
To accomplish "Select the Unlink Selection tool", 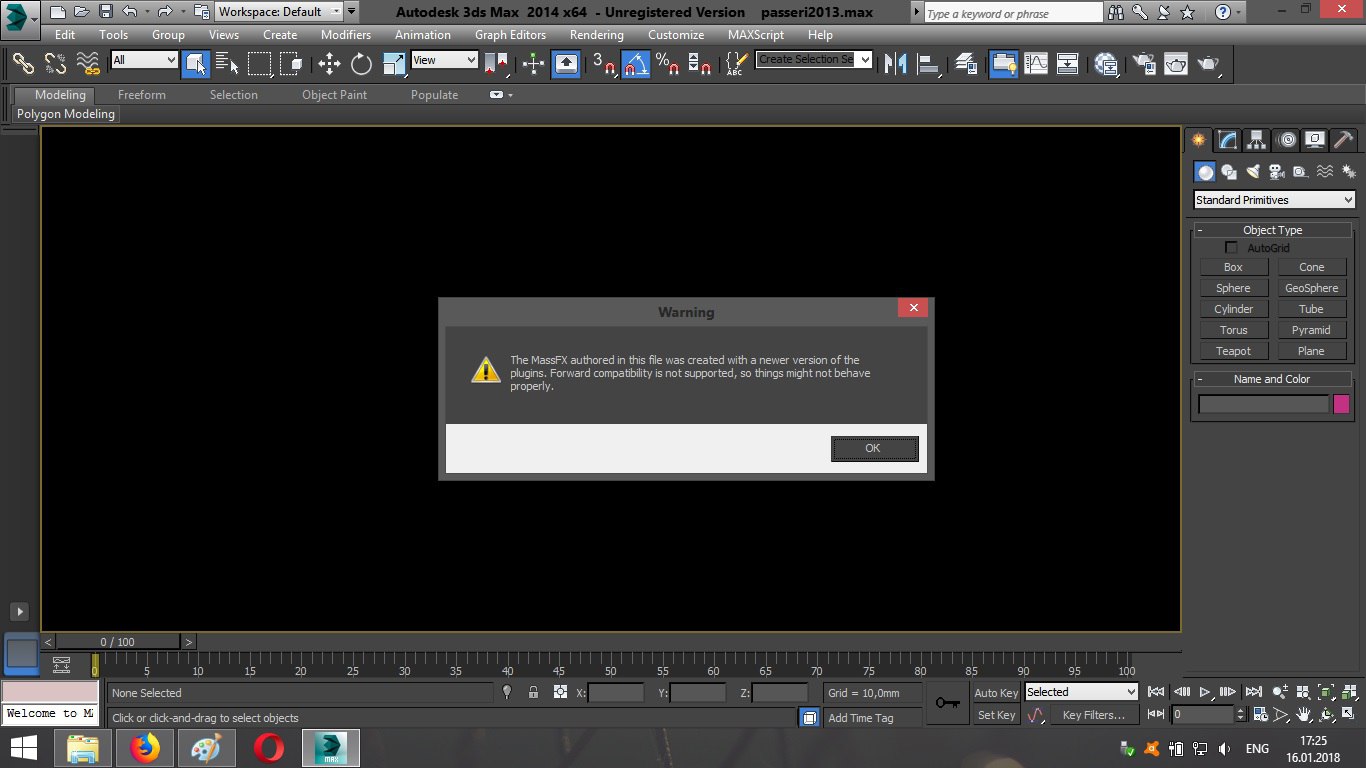I will click(56, 64).
